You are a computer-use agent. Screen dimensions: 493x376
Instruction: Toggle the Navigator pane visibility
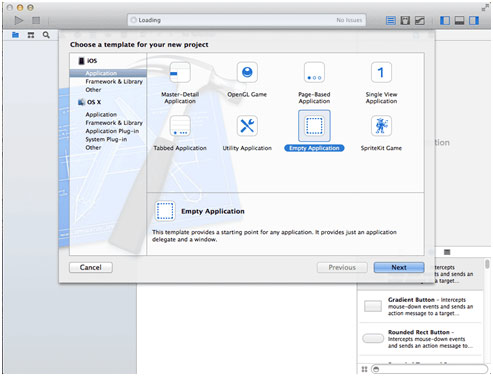(445, 21)
